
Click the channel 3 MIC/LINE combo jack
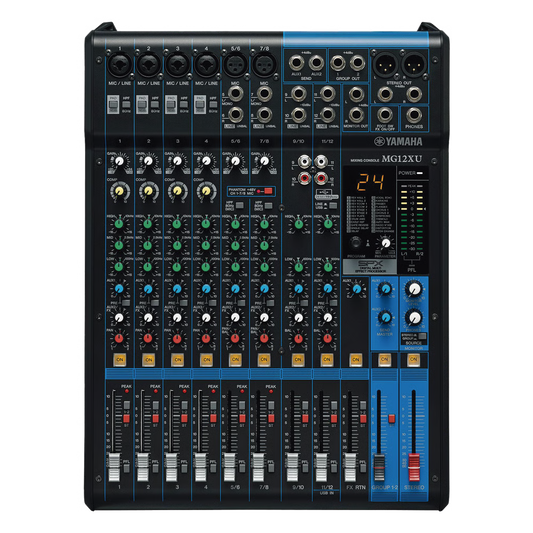coord(178,65)
